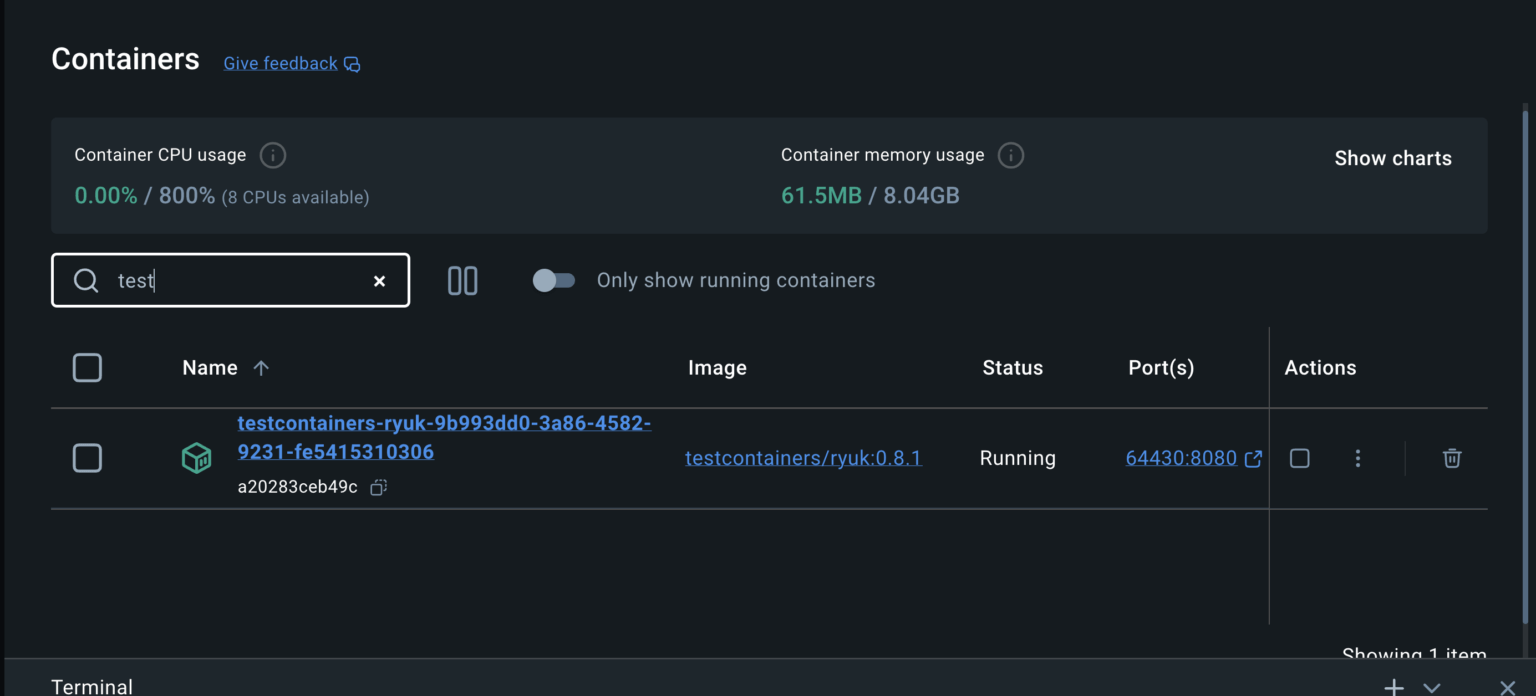Screen dimensions: 1536x696
Task: Open the Terminal panel tab
Action: tap(92, 686)
